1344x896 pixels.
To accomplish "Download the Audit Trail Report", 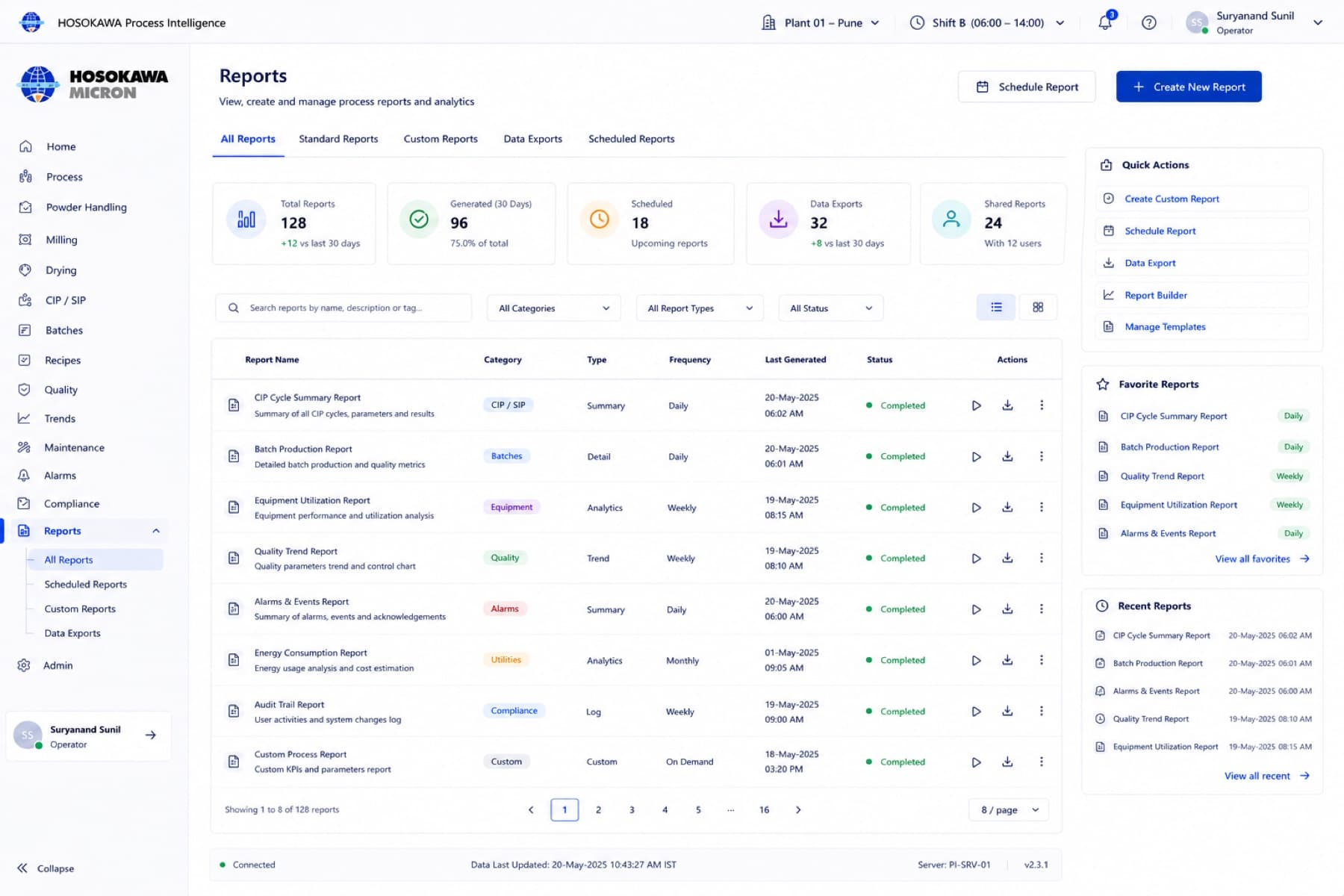I will [1007, 712].
